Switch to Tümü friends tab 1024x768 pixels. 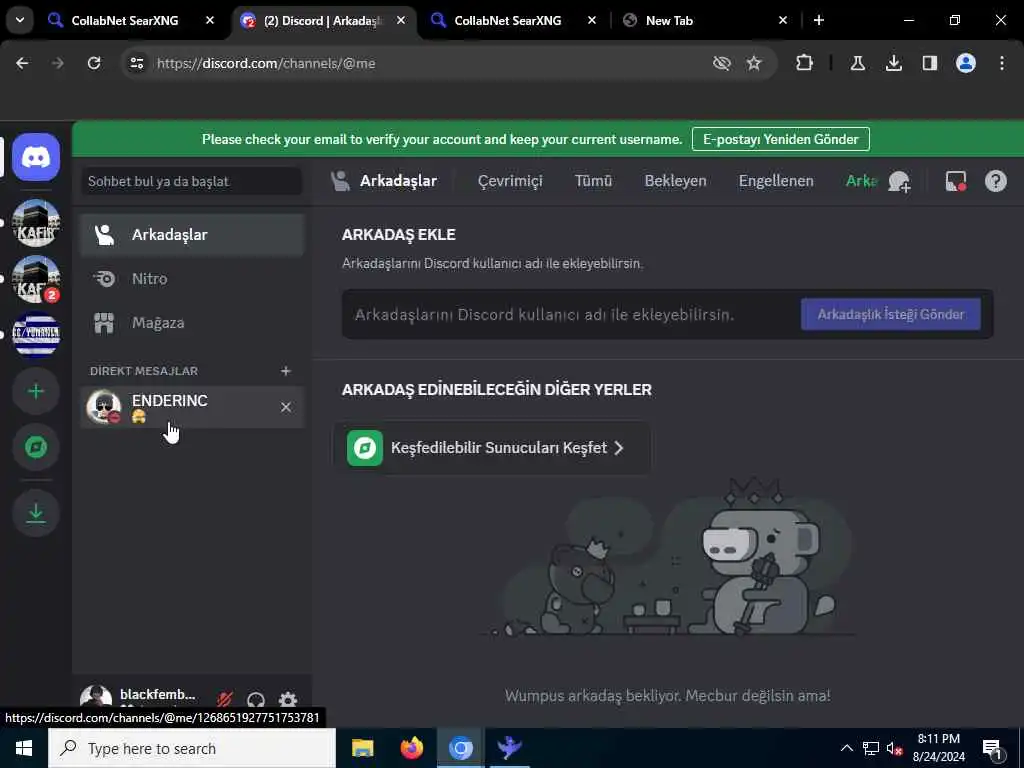(593, 181)
